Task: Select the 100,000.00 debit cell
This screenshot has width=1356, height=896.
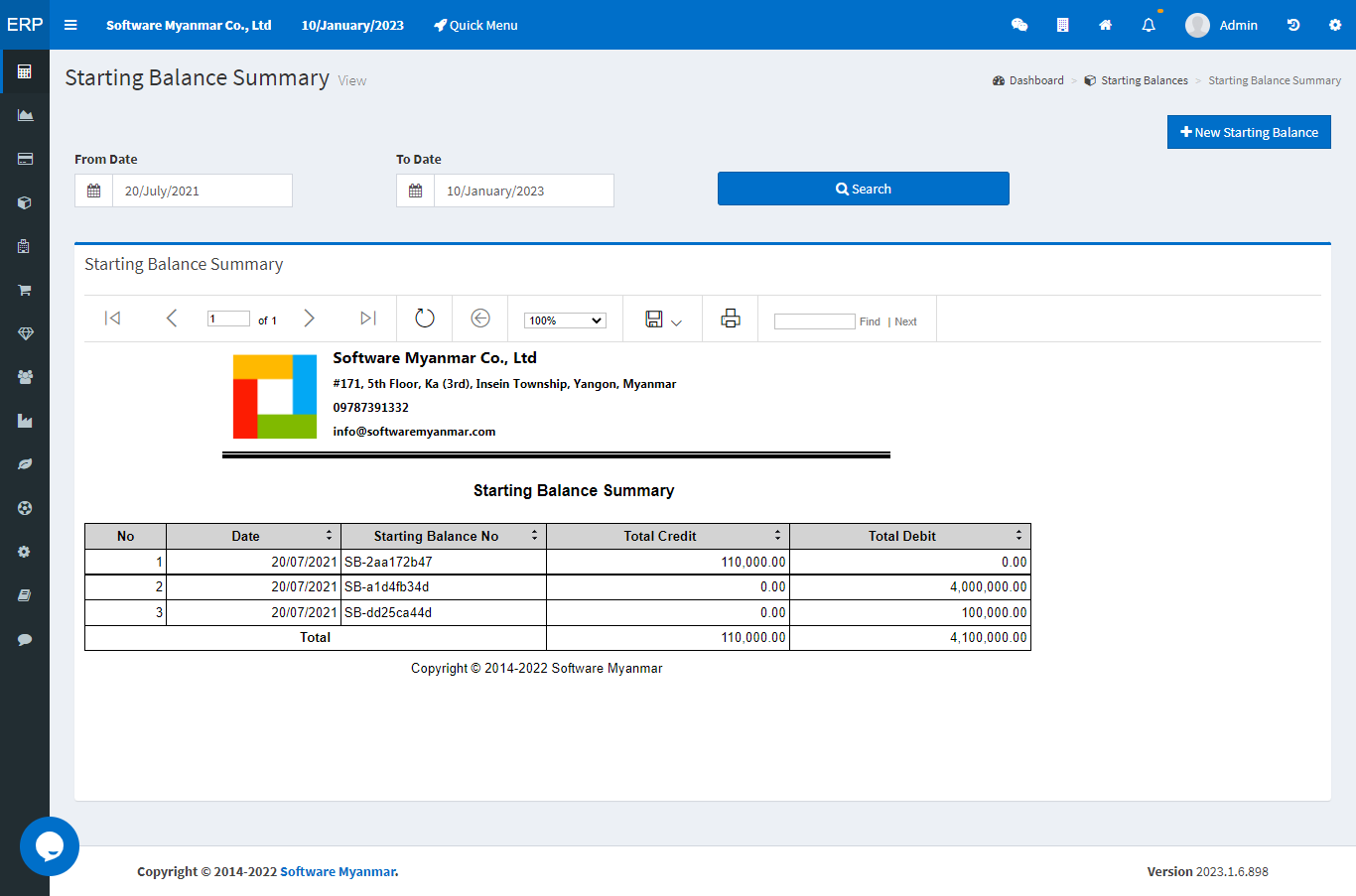Action: point(910,612)
